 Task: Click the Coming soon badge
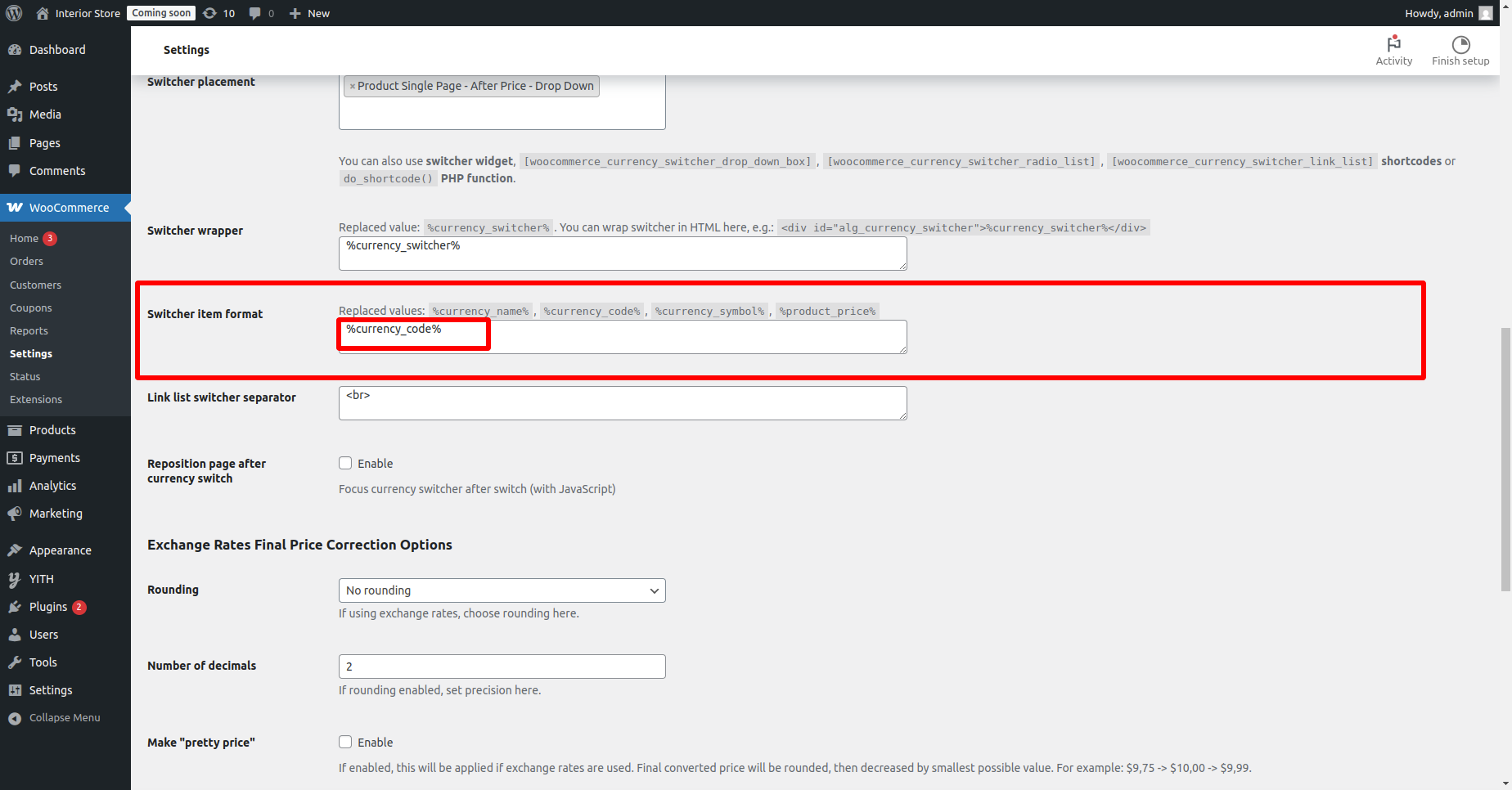[161, 13]
